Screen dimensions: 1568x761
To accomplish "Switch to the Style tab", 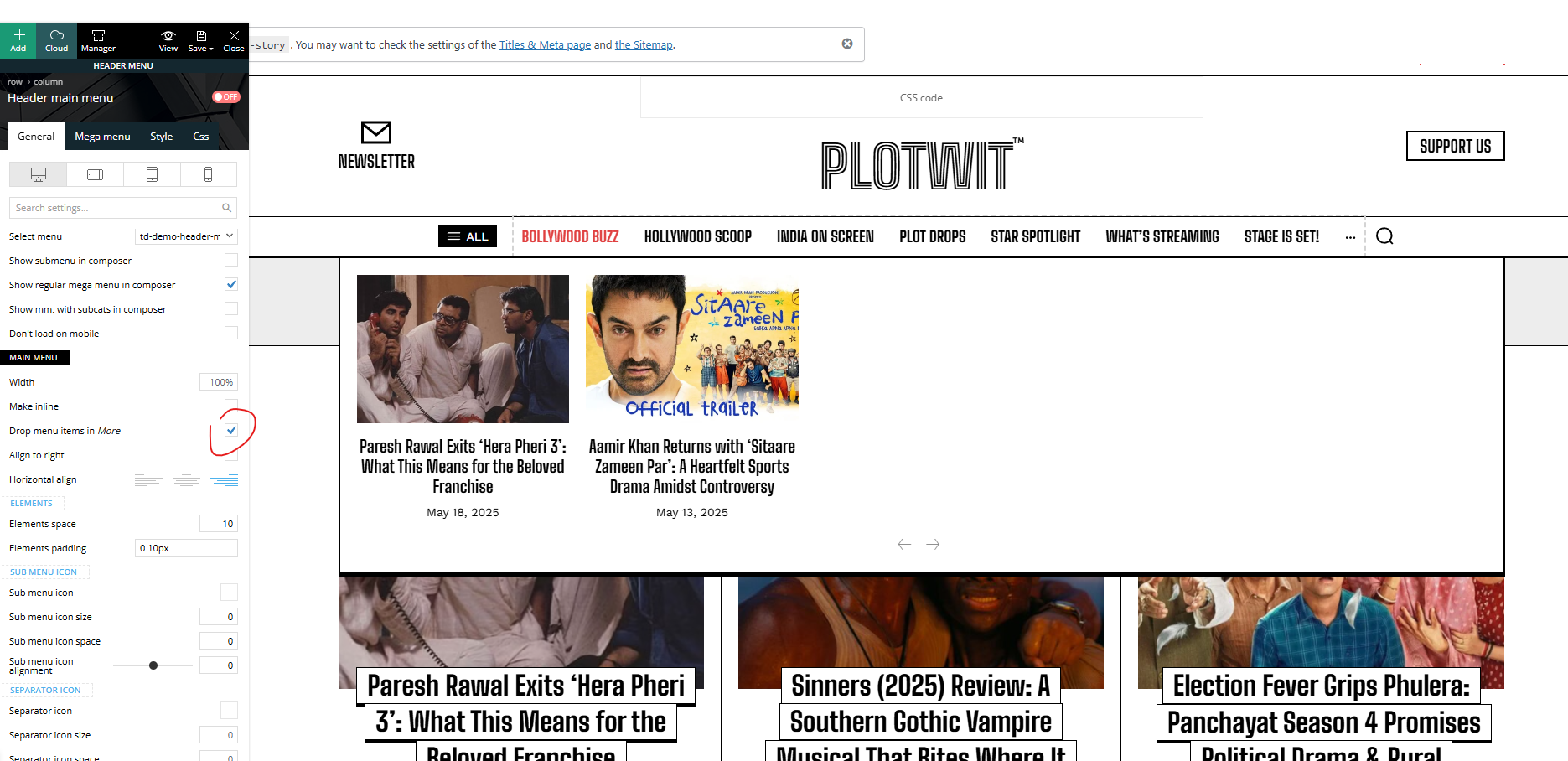I will (162, 137).
